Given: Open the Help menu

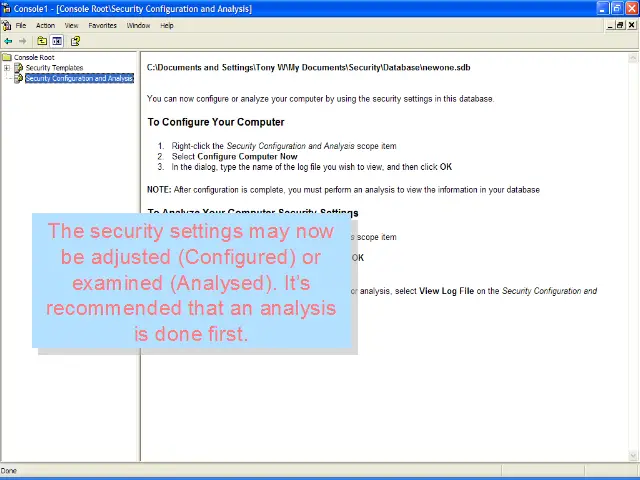Looking at the screenshot, I should point(166,25).
